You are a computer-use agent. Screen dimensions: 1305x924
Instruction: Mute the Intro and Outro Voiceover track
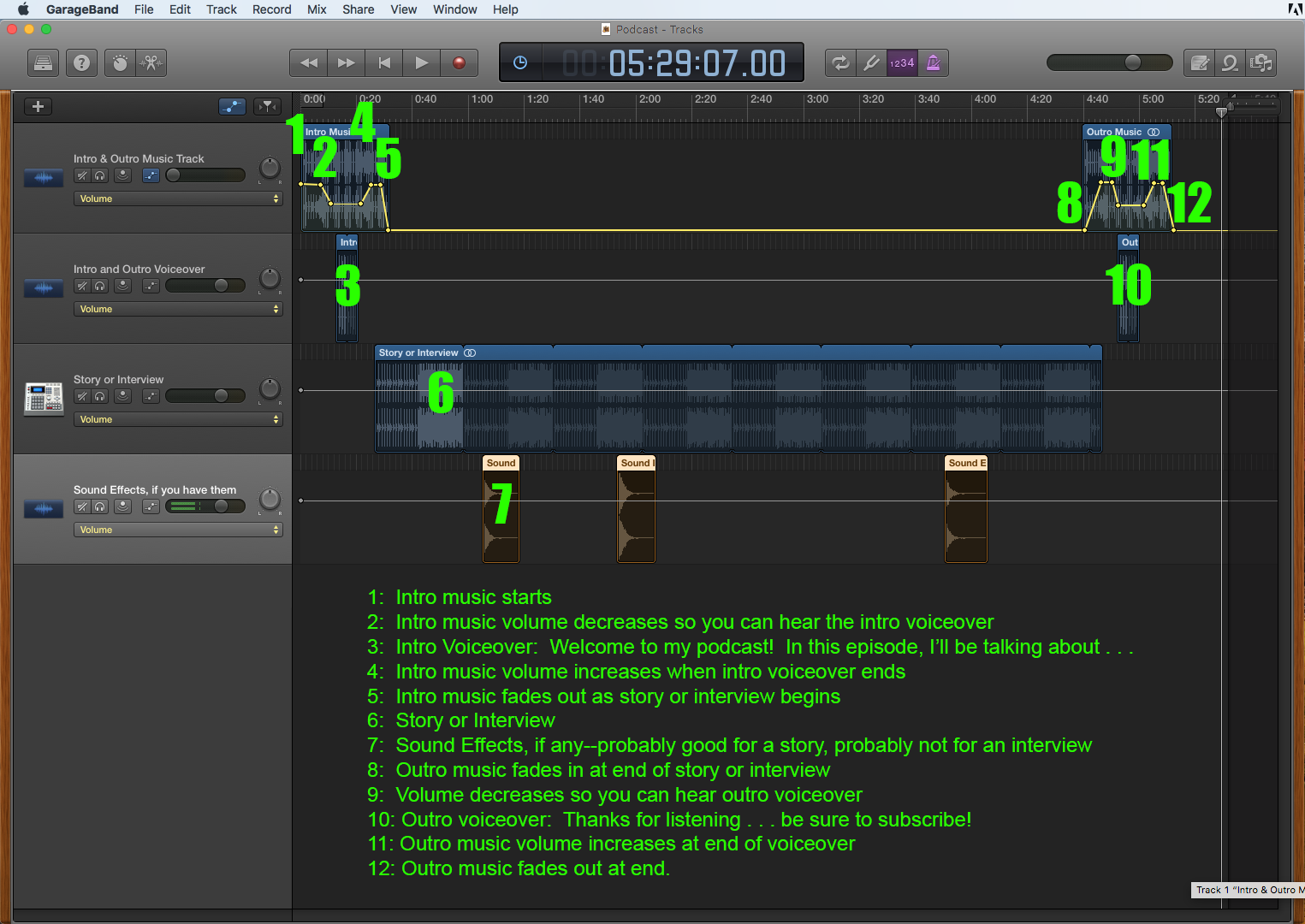(x=81, y=286)
